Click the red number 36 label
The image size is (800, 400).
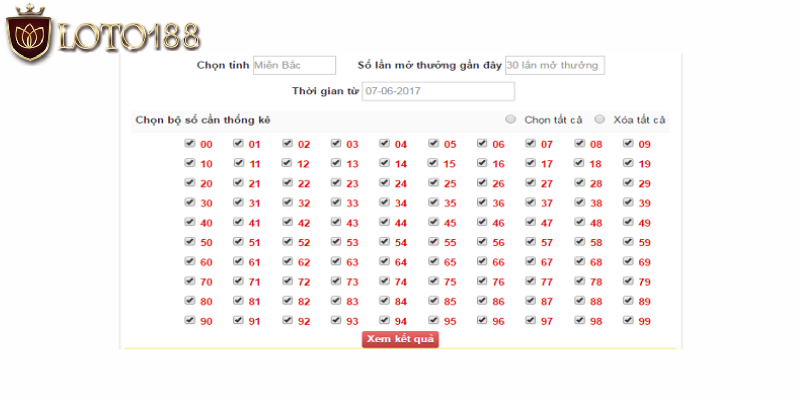coord(498,204)
